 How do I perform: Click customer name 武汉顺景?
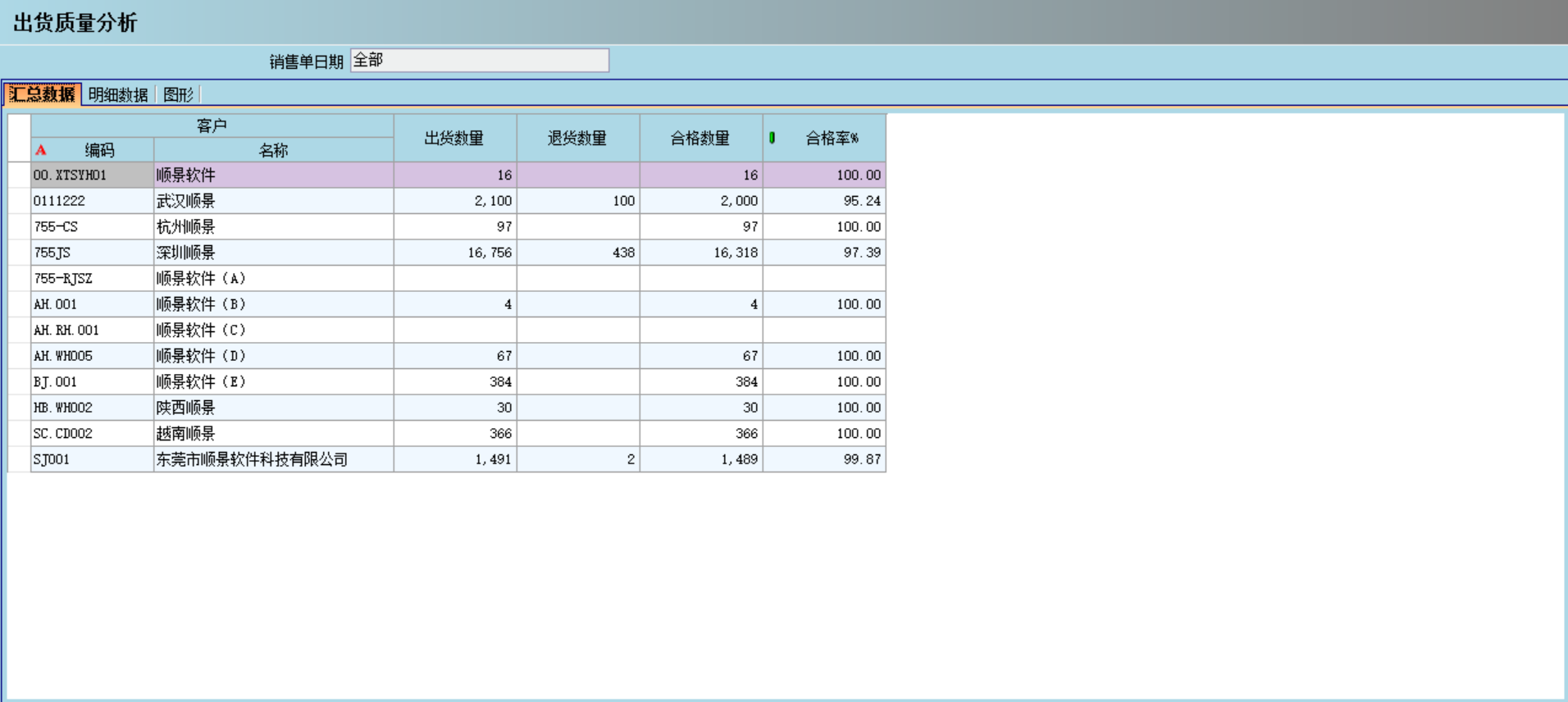186,201
